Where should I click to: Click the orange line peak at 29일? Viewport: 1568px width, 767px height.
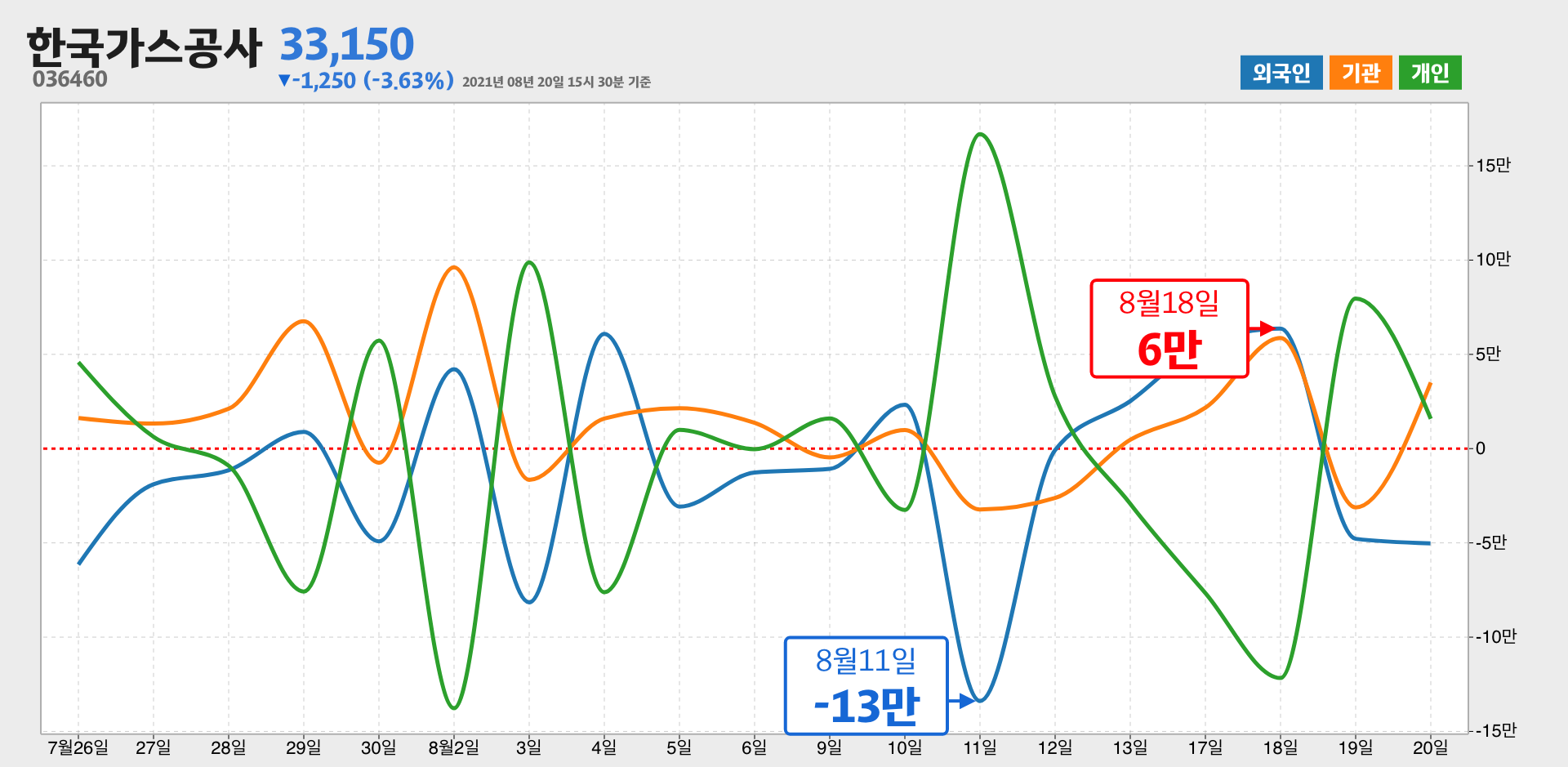point(304,321)
